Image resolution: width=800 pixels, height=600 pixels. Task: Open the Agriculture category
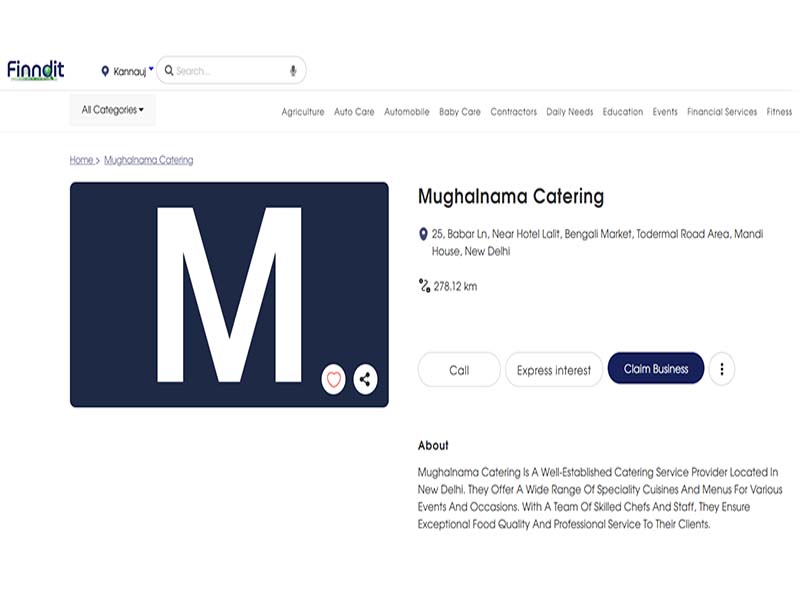303,112
